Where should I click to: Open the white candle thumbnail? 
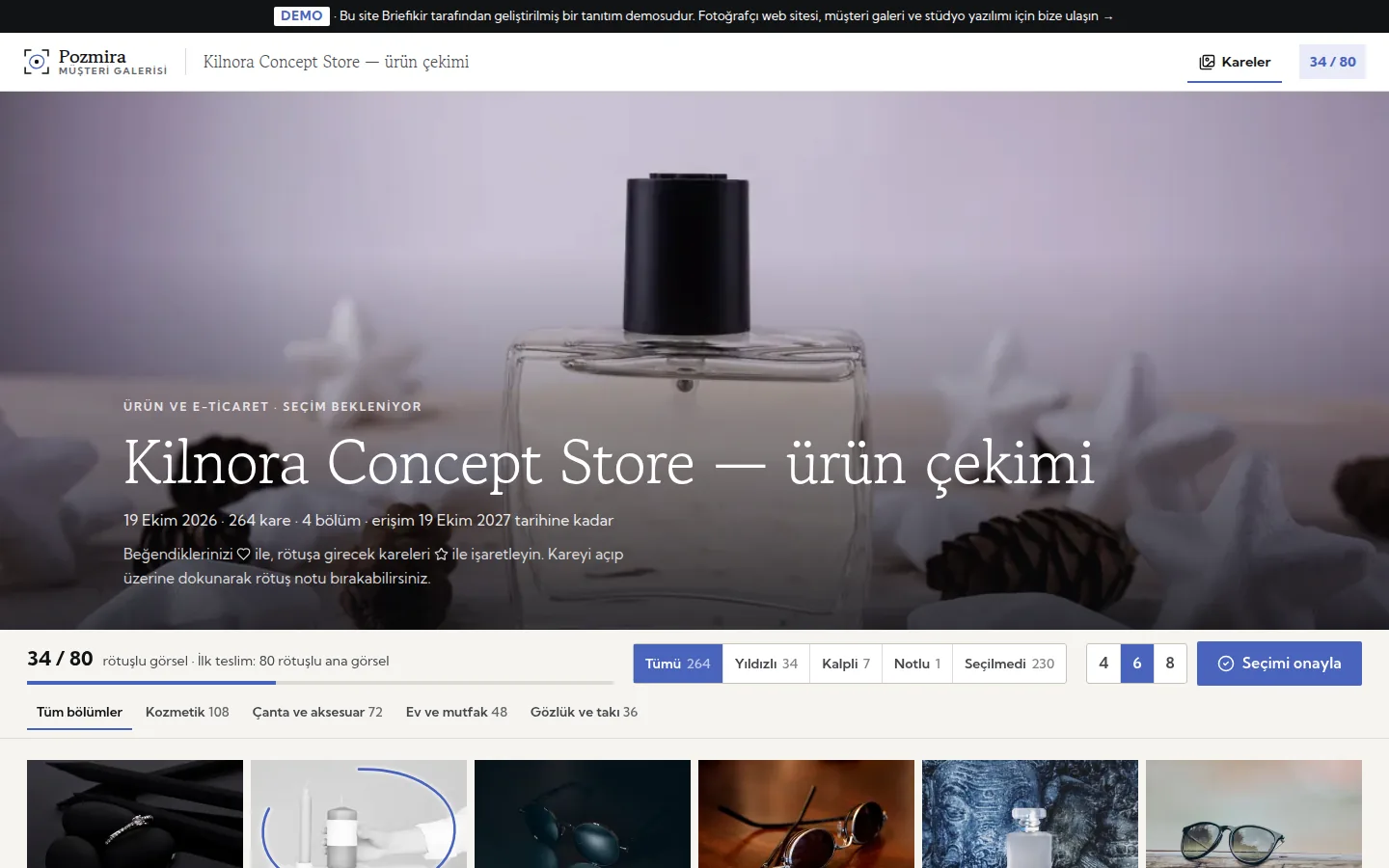point(359,814)
